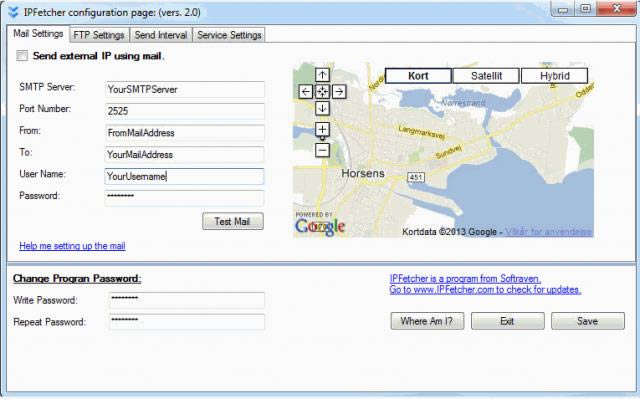Image resolution: width=640 pixels, height=399 pixels.
Task: Minimize the IPFetcher window
Action: coord(563,9)
